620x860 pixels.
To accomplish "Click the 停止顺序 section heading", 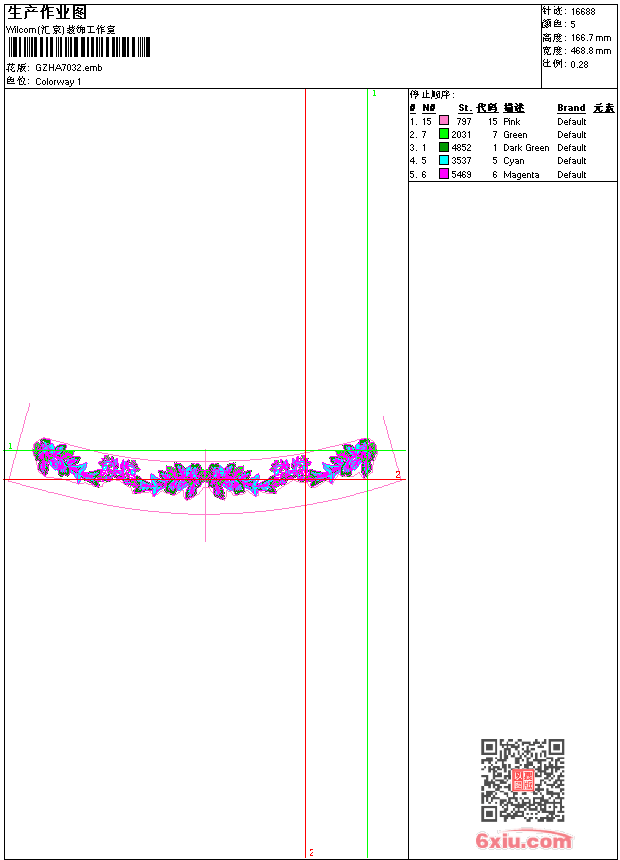I will click(432, 95).
